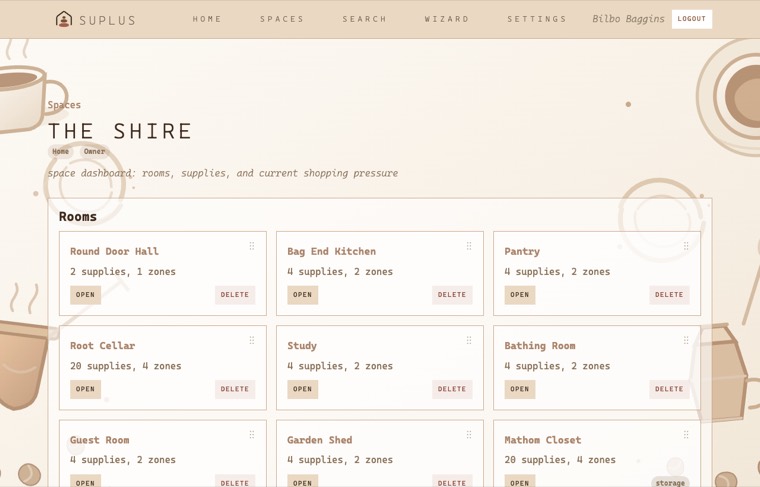The height and width of the screenshot is (487, 760).
Task: Click the Pantry room title
Action: [x=522, y=251]
